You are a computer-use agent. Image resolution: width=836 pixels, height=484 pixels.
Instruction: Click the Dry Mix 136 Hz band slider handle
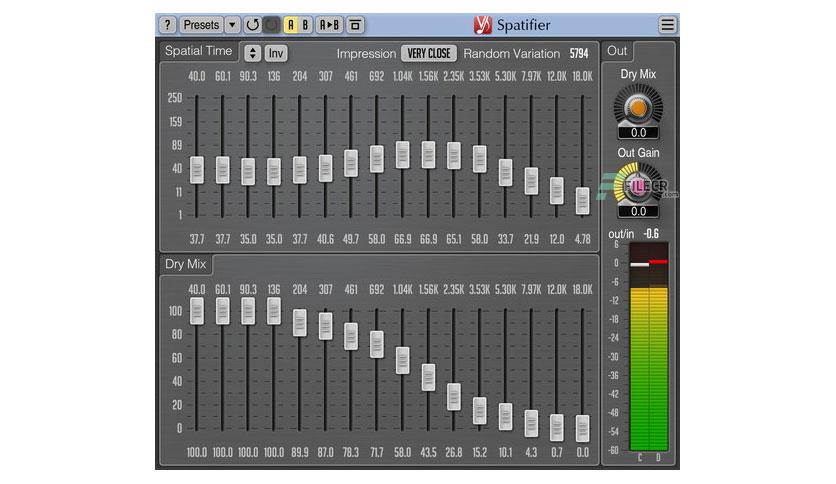pyautogui.click(x=274, y=311)
